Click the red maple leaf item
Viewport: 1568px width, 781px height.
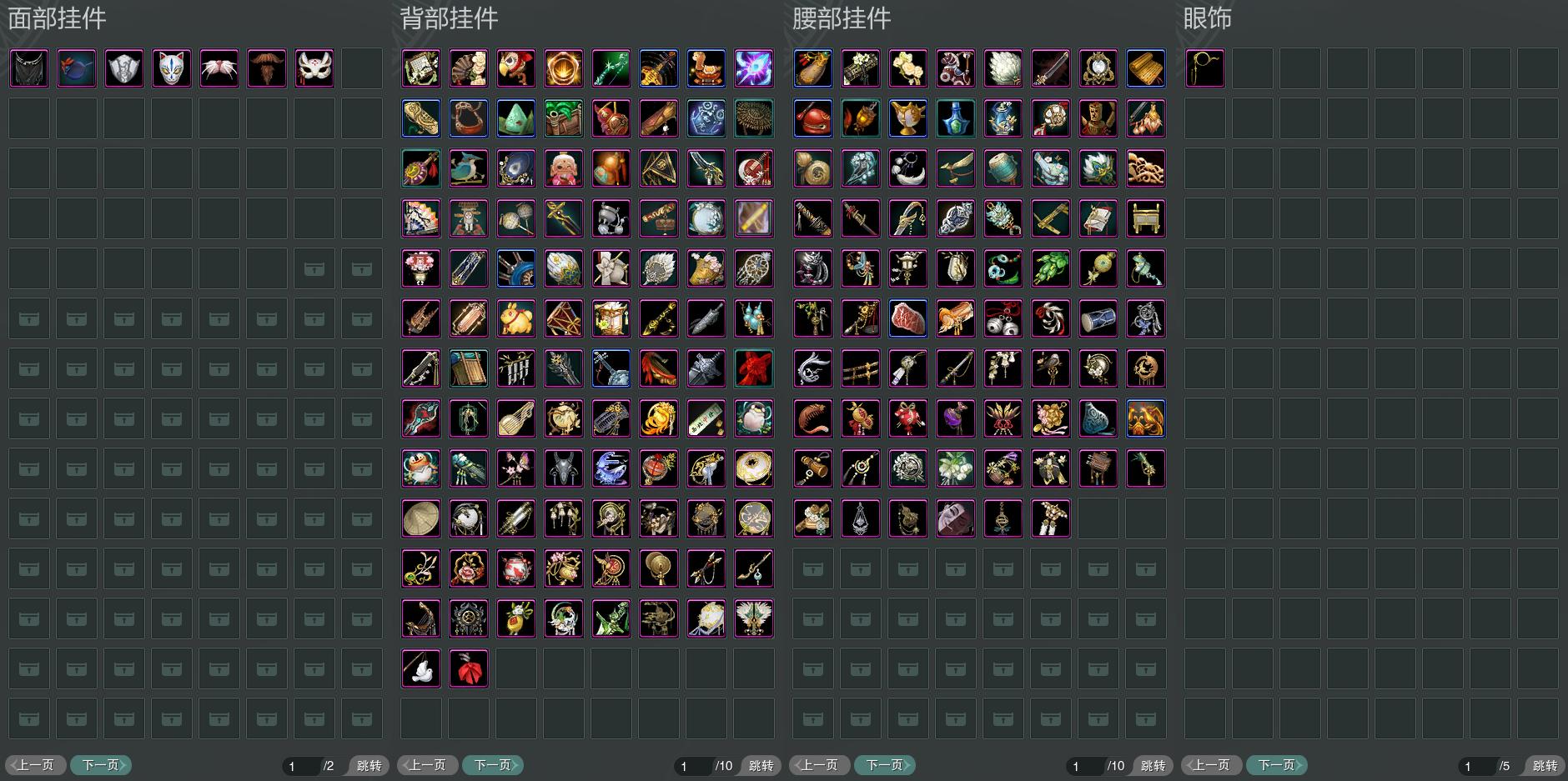point(469,668)
